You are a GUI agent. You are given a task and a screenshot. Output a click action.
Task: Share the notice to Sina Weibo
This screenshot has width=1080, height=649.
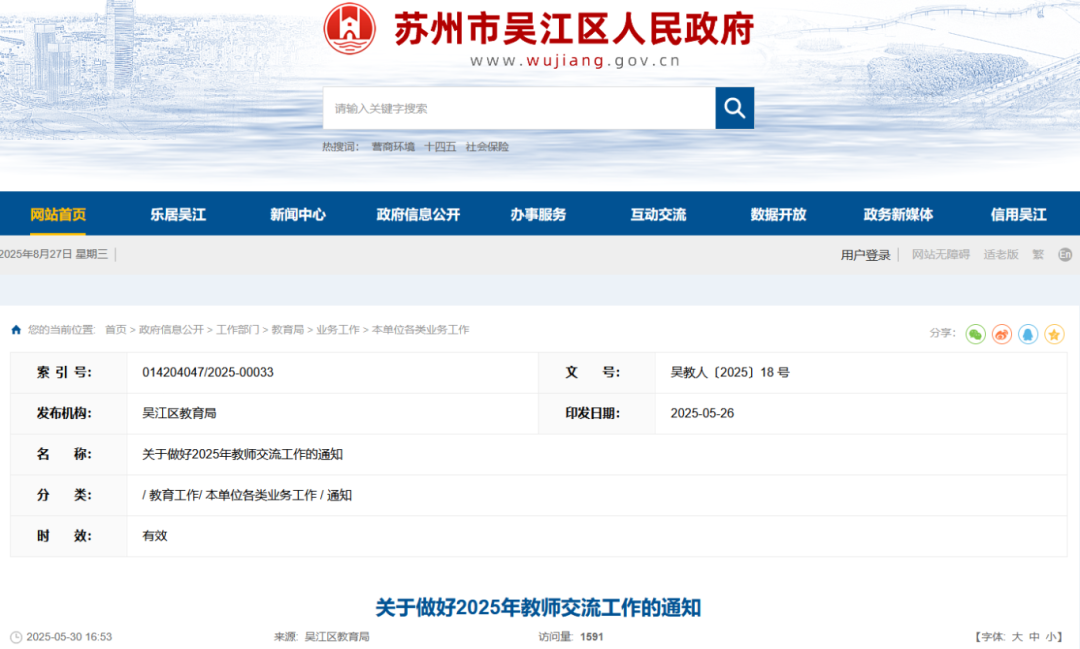(x=1002, y=334)
